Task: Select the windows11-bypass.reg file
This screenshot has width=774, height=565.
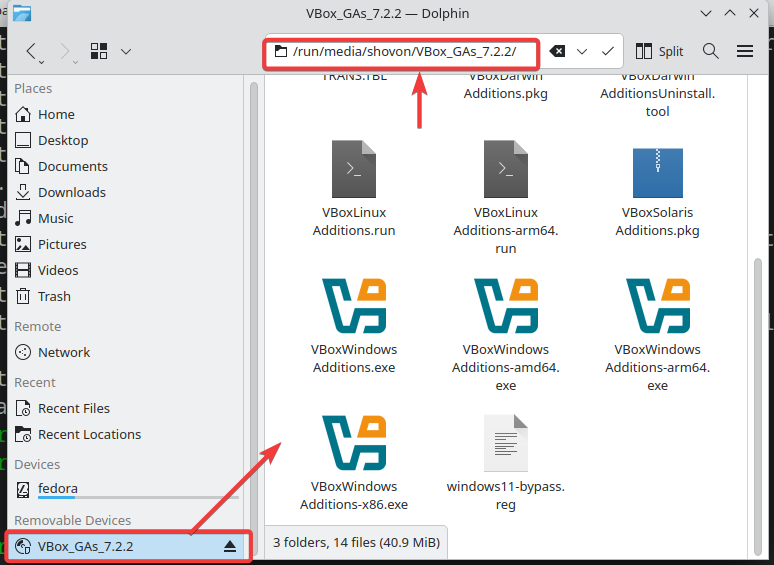Action: (x=505, y=442)
